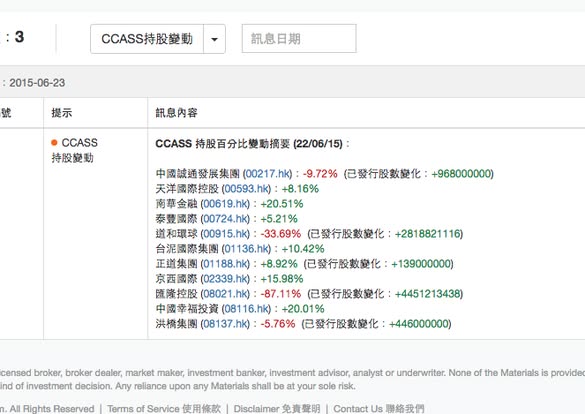Select the date text 2015-06-23
The image size is (585, 414).
pos(37,83)
